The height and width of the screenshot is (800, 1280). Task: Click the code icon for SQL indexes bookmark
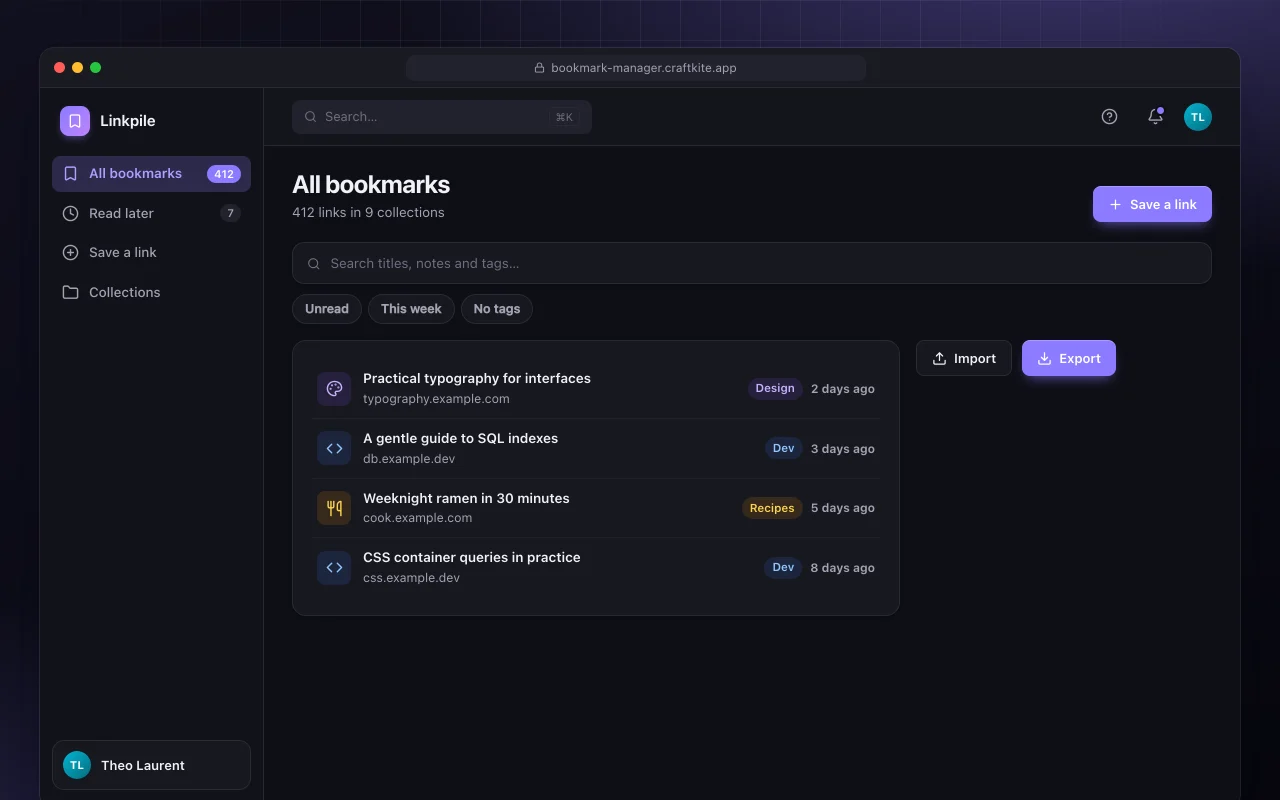tap(334, 448)
